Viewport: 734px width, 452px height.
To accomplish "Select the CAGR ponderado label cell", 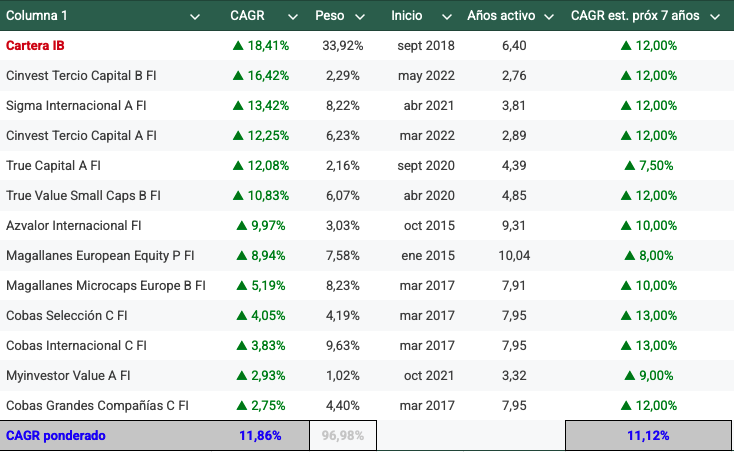I will point(55,435).
